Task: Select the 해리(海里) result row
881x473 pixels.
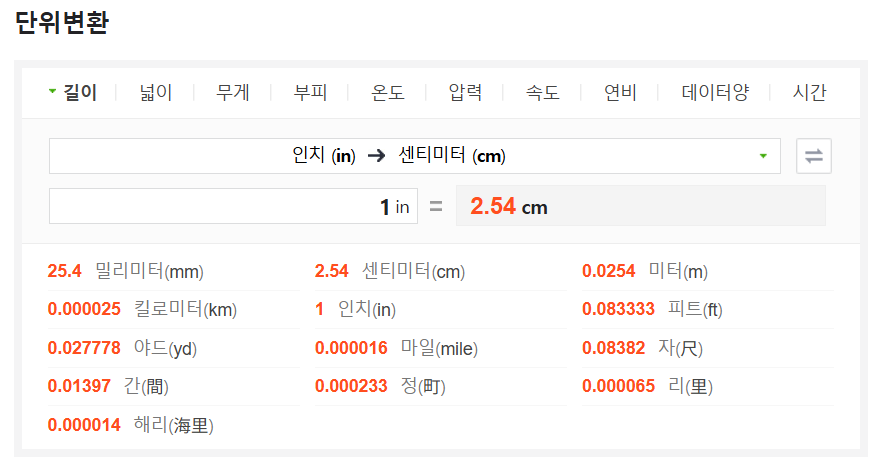Action: 173,425
